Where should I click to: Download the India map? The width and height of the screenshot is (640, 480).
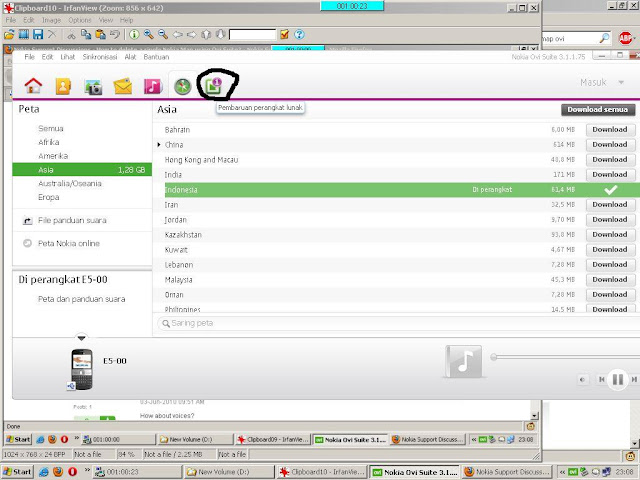(610, 175)
